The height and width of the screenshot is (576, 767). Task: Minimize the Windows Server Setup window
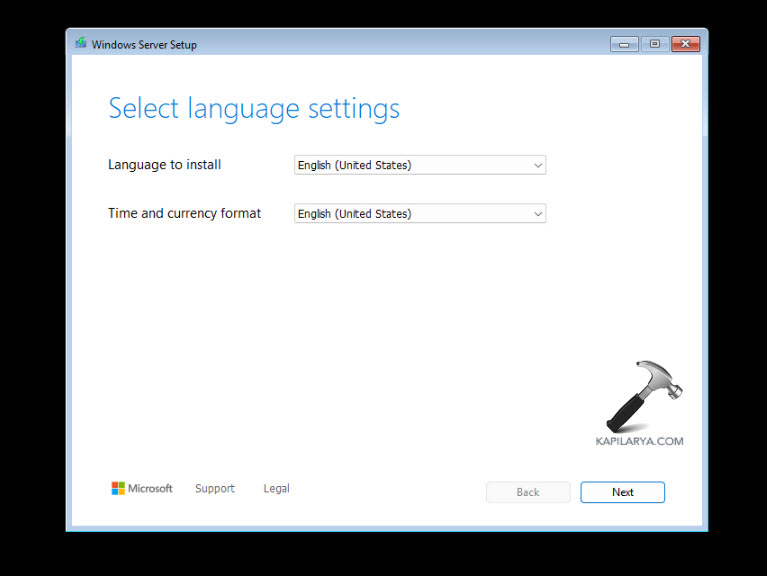[624, 44]
